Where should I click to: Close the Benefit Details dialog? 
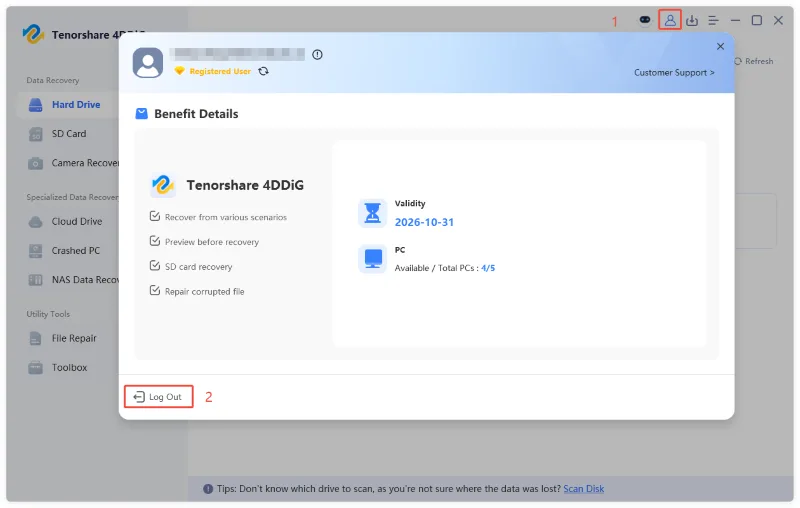(720, 46)
